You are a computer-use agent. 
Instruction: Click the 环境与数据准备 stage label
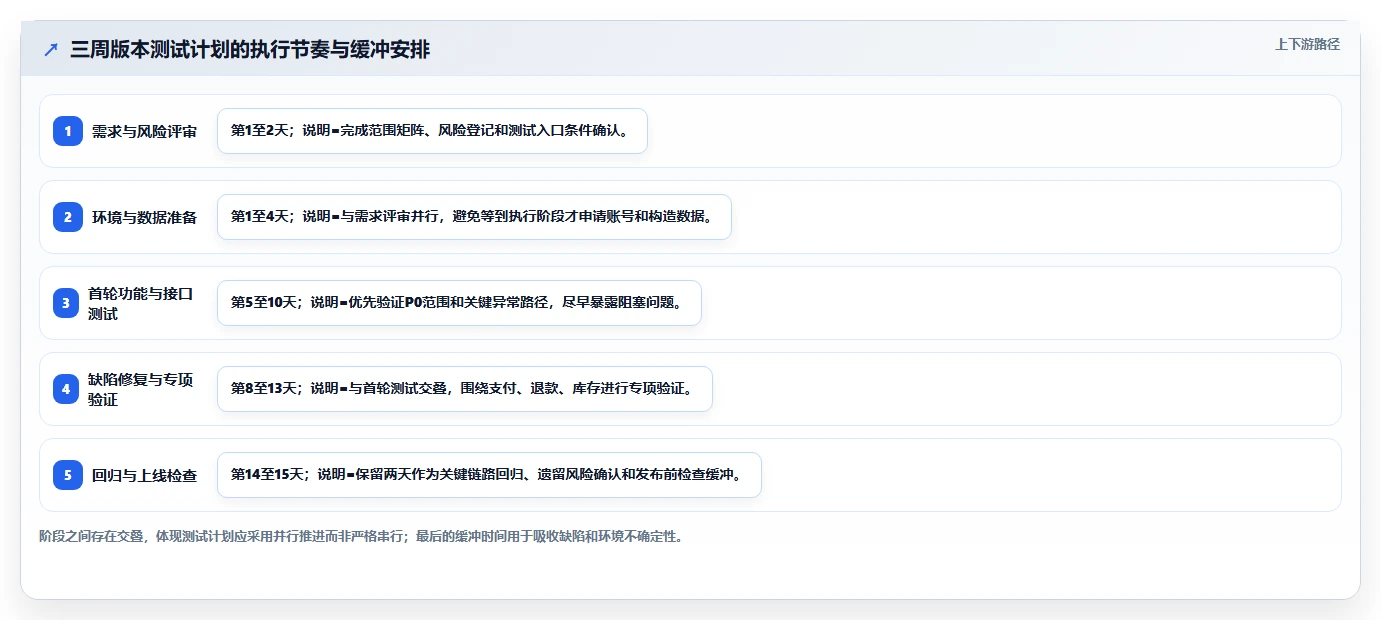coord(145,217)
